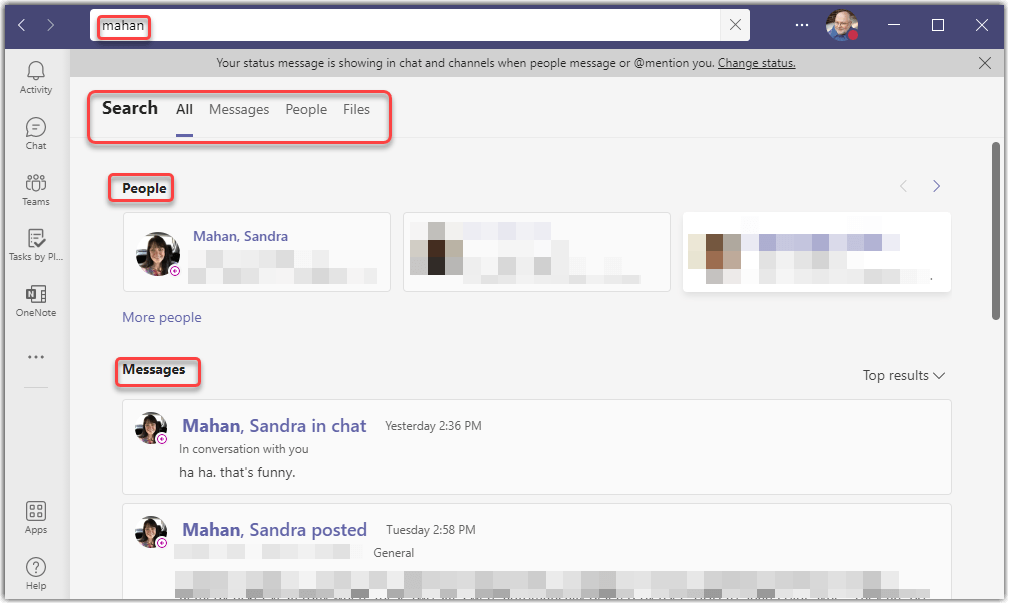The height and width of the screenshot is (604, 1009).
Task: Switch to the Files tab
Action: click(x=356, y=110)
